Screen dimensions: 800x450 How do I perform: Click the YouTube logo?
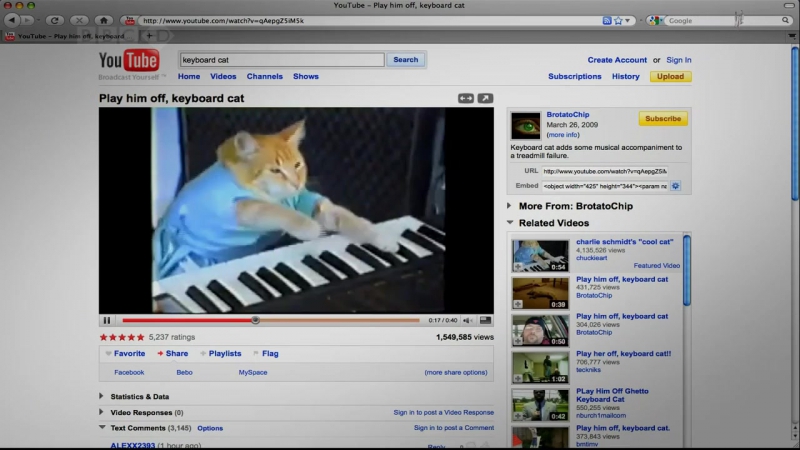[x=131, y=61]
